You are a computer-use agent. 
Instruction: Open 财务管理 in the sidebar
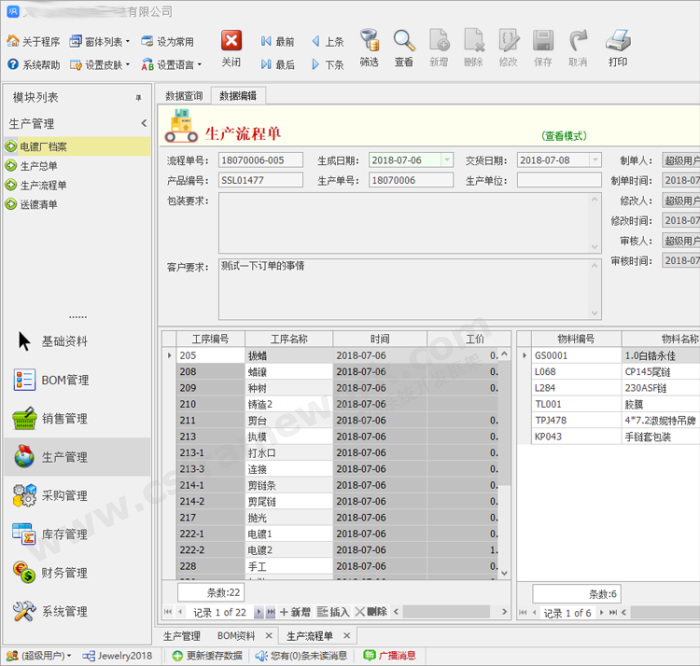pos(64,573)
